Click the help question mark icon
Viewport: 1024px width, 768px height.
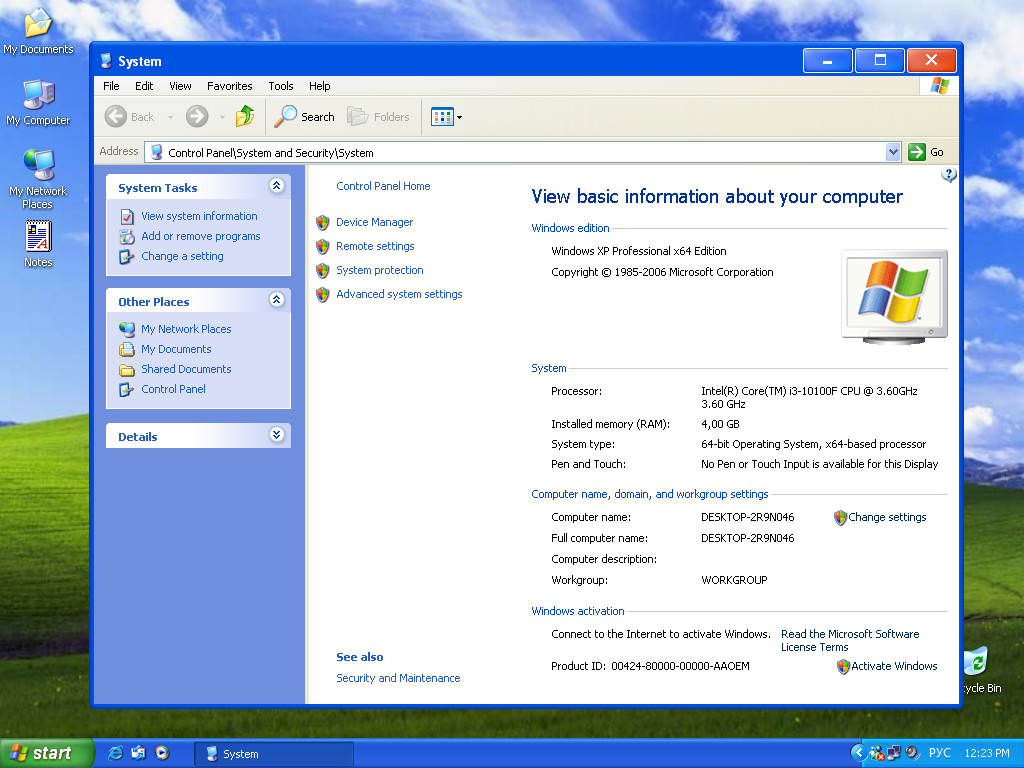coord(949,174)
